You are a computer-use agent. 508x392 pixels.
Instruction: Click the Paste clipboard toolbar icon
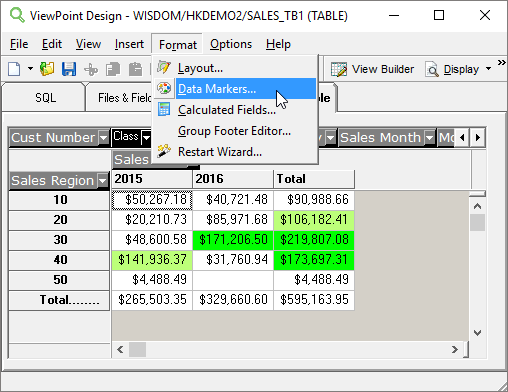pos(135,69)
